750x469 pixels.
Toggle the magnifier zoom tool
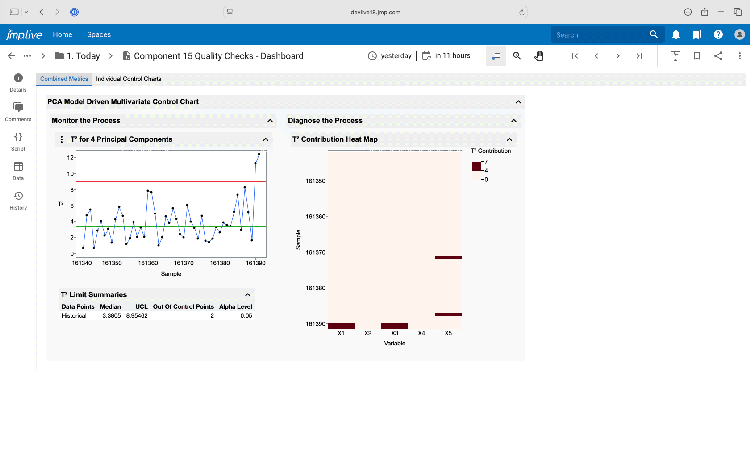517,56
